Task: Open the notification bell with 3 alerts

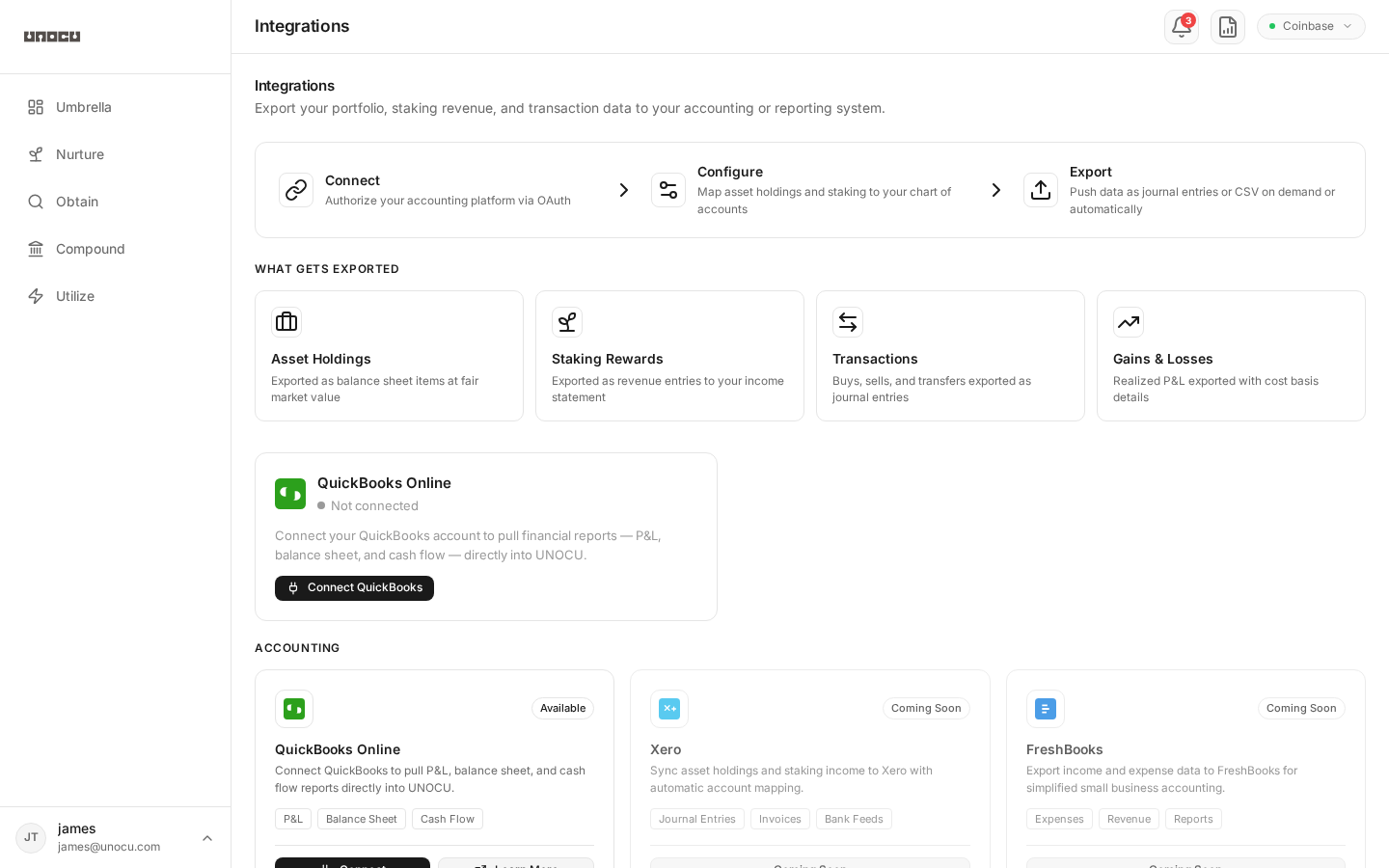Action: click(1182, 26)
